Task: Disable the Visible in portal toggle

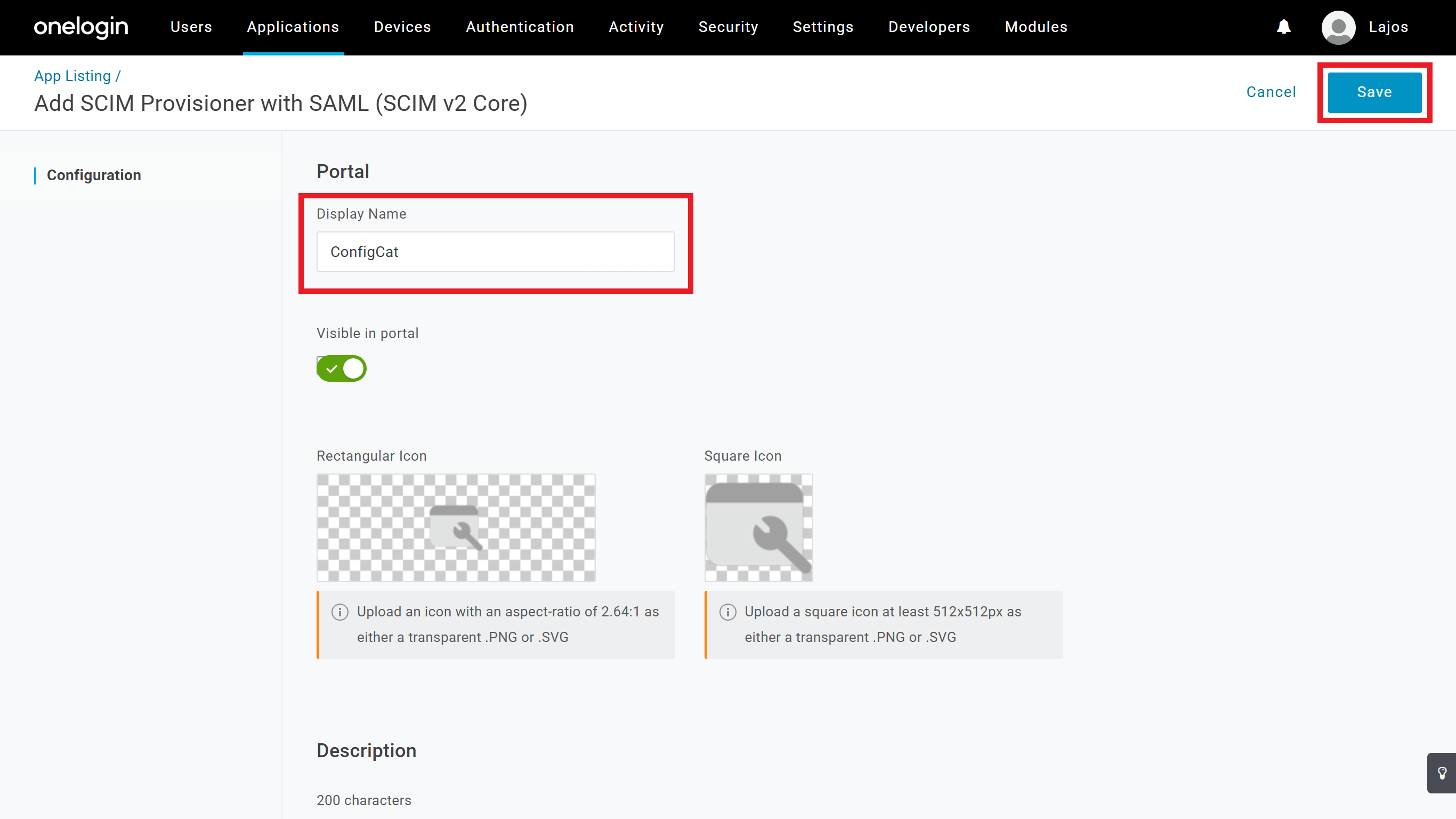Action: pyautogui.click(x=342, y=369)
